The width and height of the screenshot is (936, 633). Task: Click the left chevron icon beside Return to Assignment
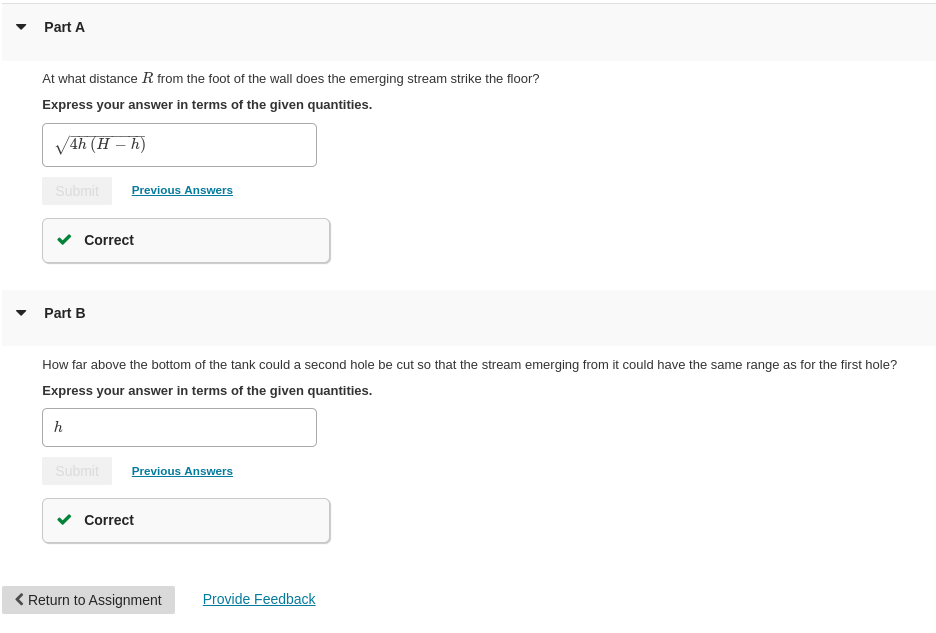point(19,600)
